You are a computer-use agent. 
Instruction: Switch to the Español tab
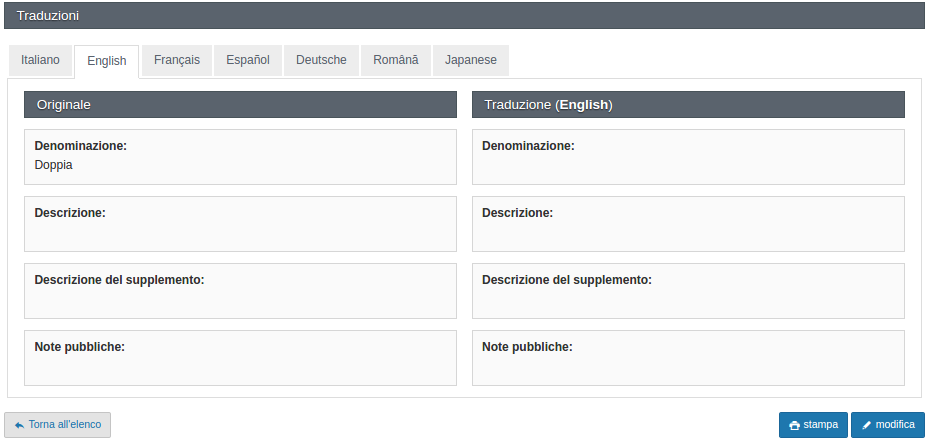tap(247, 60)
